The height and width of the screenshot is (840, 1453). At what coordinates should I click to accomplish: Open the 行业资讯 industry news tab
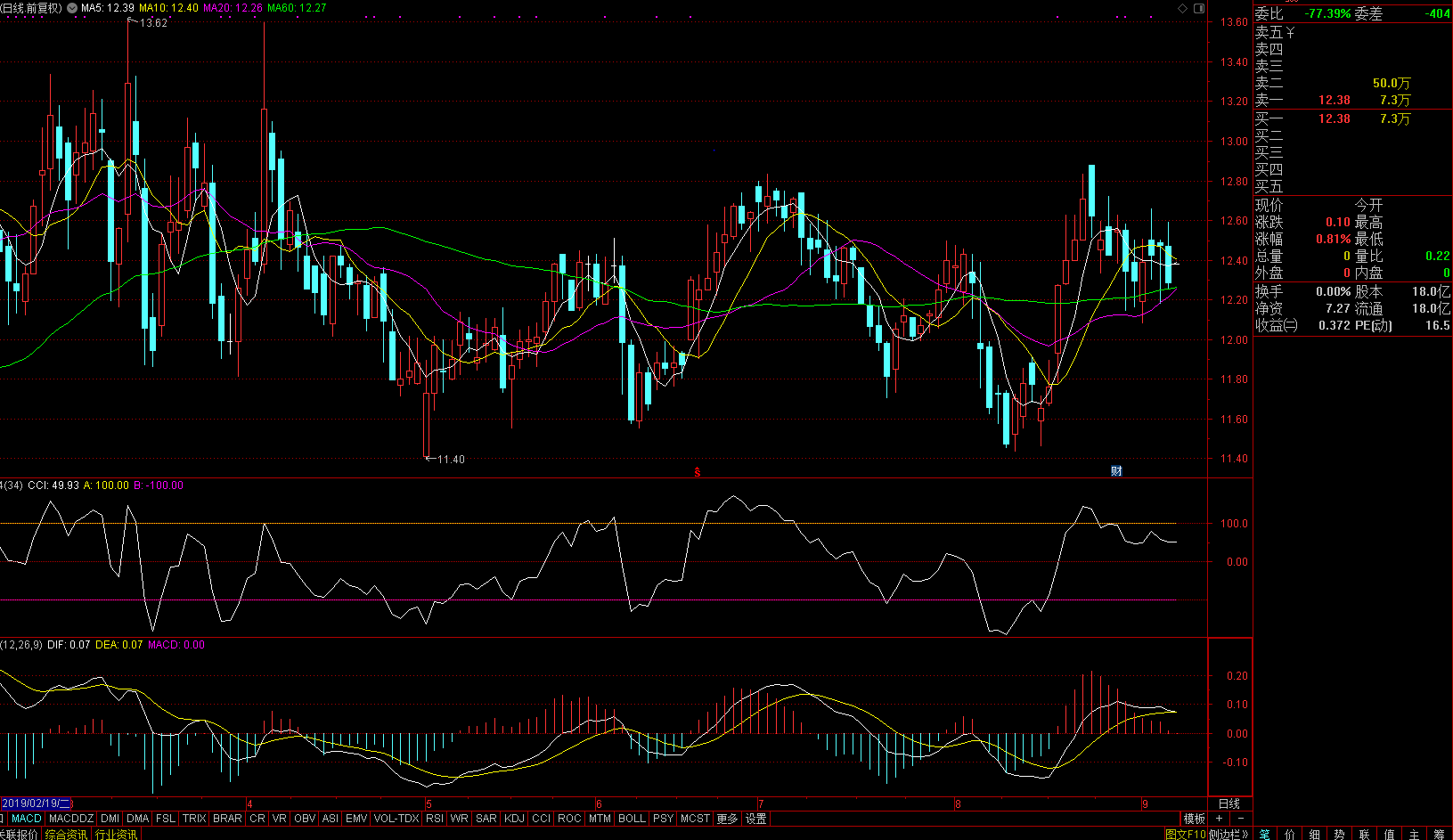pyautogui.click(x=116, y=835)
